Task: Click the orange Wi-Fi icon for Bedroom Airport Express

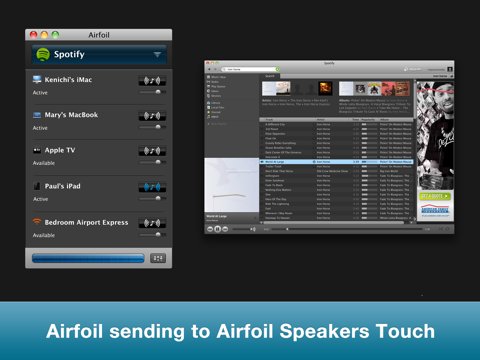Action: pos(37,221)
